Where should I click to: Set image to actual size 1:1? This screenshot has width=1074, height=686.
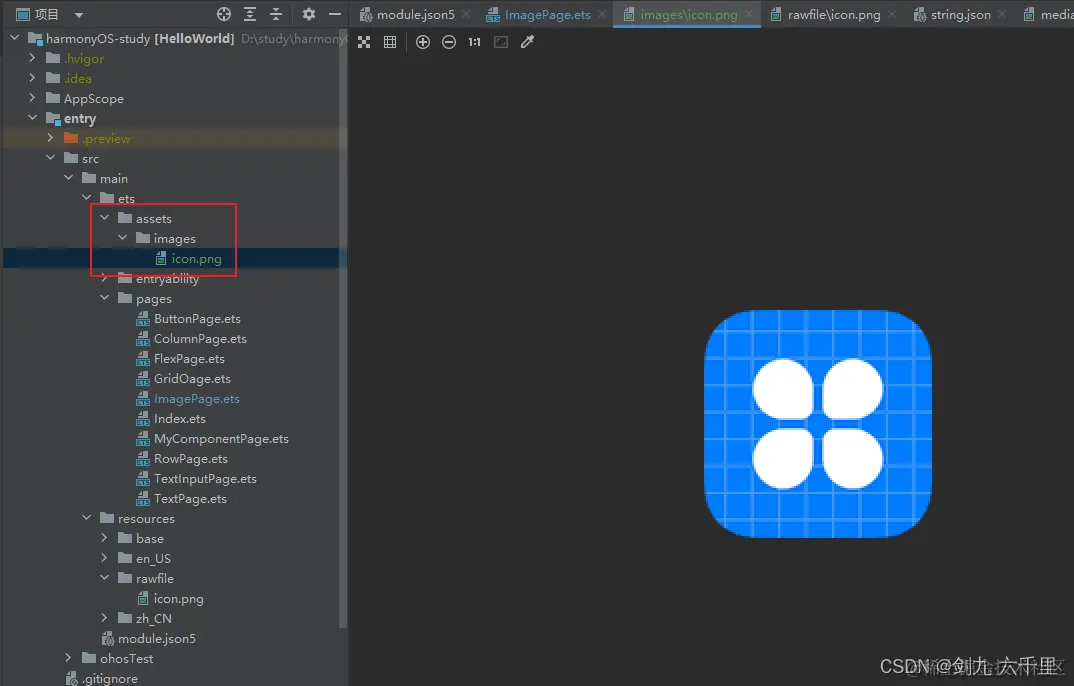point(475,42)
